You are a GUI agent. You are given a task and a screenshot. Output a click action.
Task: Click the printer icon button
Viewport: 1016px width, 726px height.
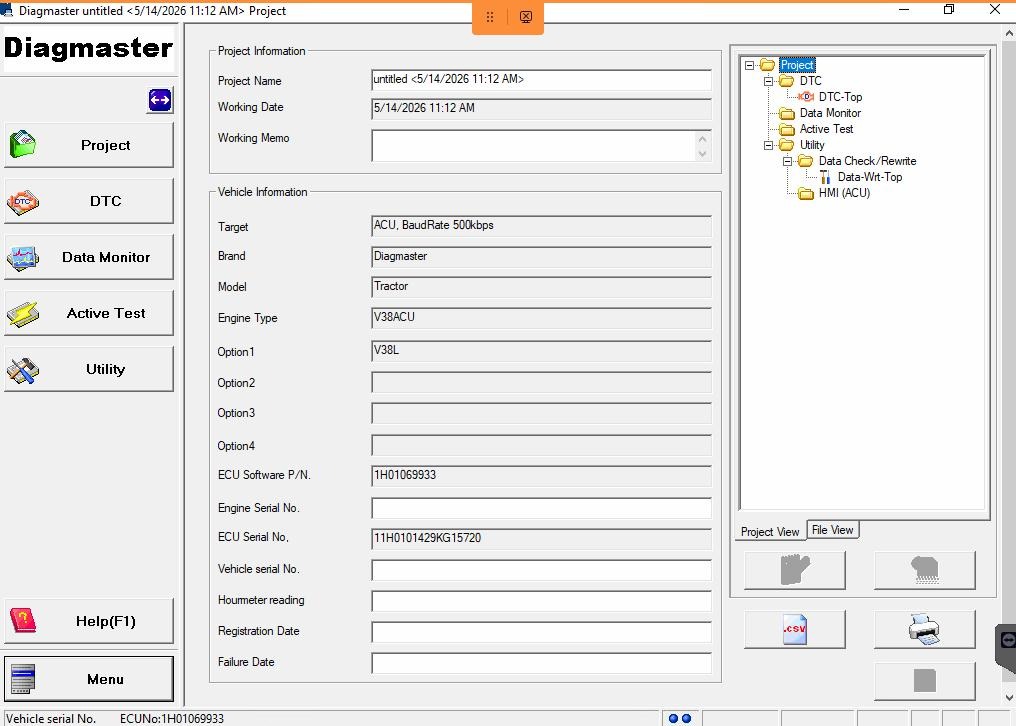(924, 629)
